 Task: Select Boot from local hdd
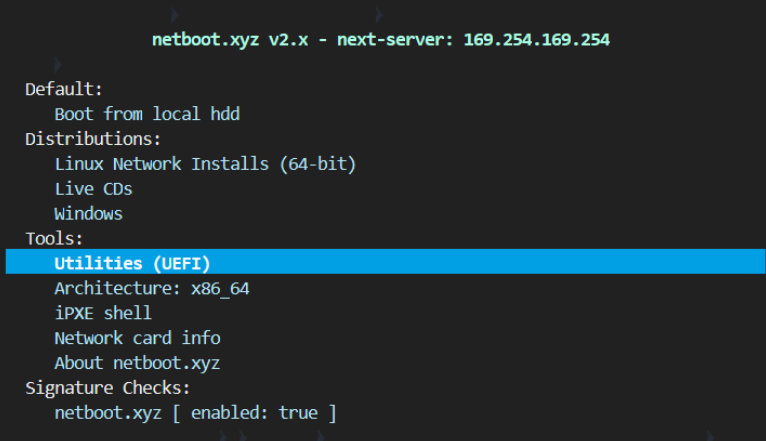click(147, 114)
